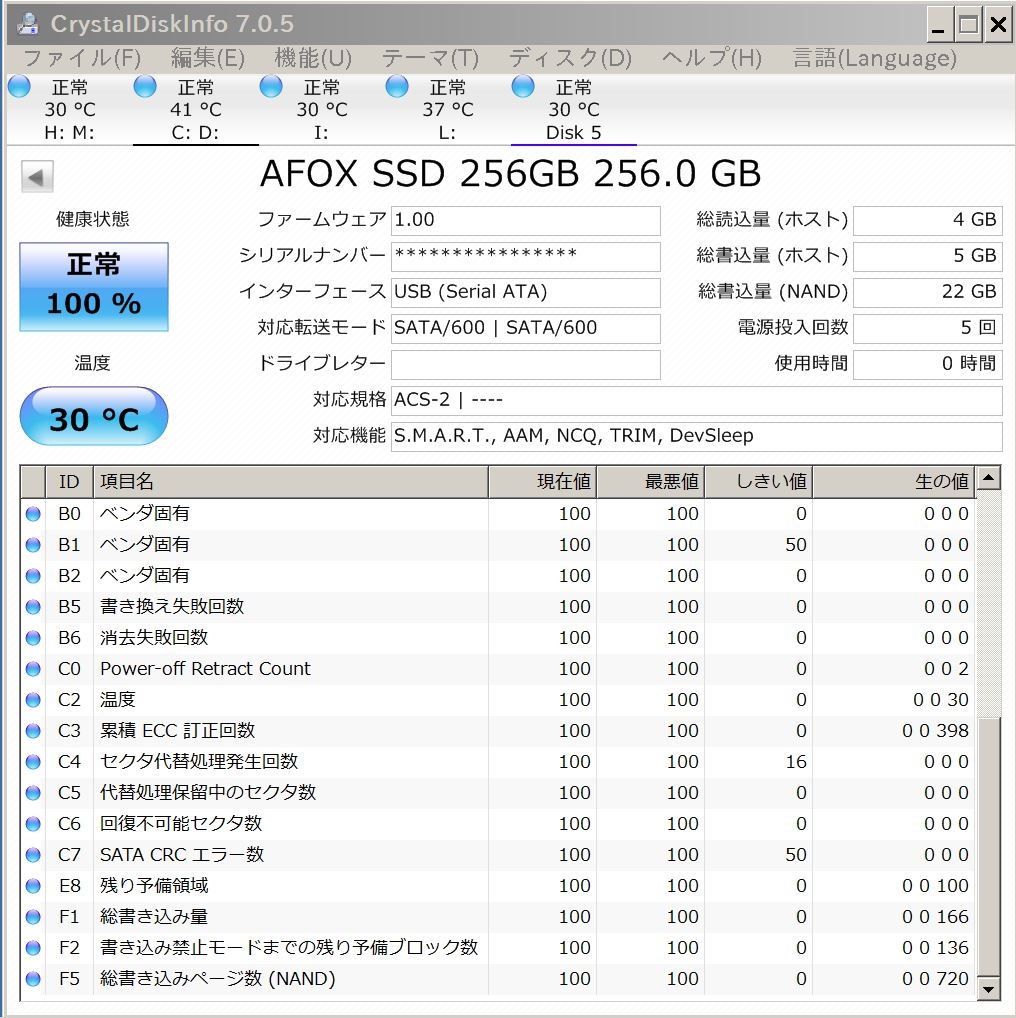Image resolution: width=1016 pixels, height=1018 pixels.
Task: Click status dot for attribute F1
Action: coord(33,917)
